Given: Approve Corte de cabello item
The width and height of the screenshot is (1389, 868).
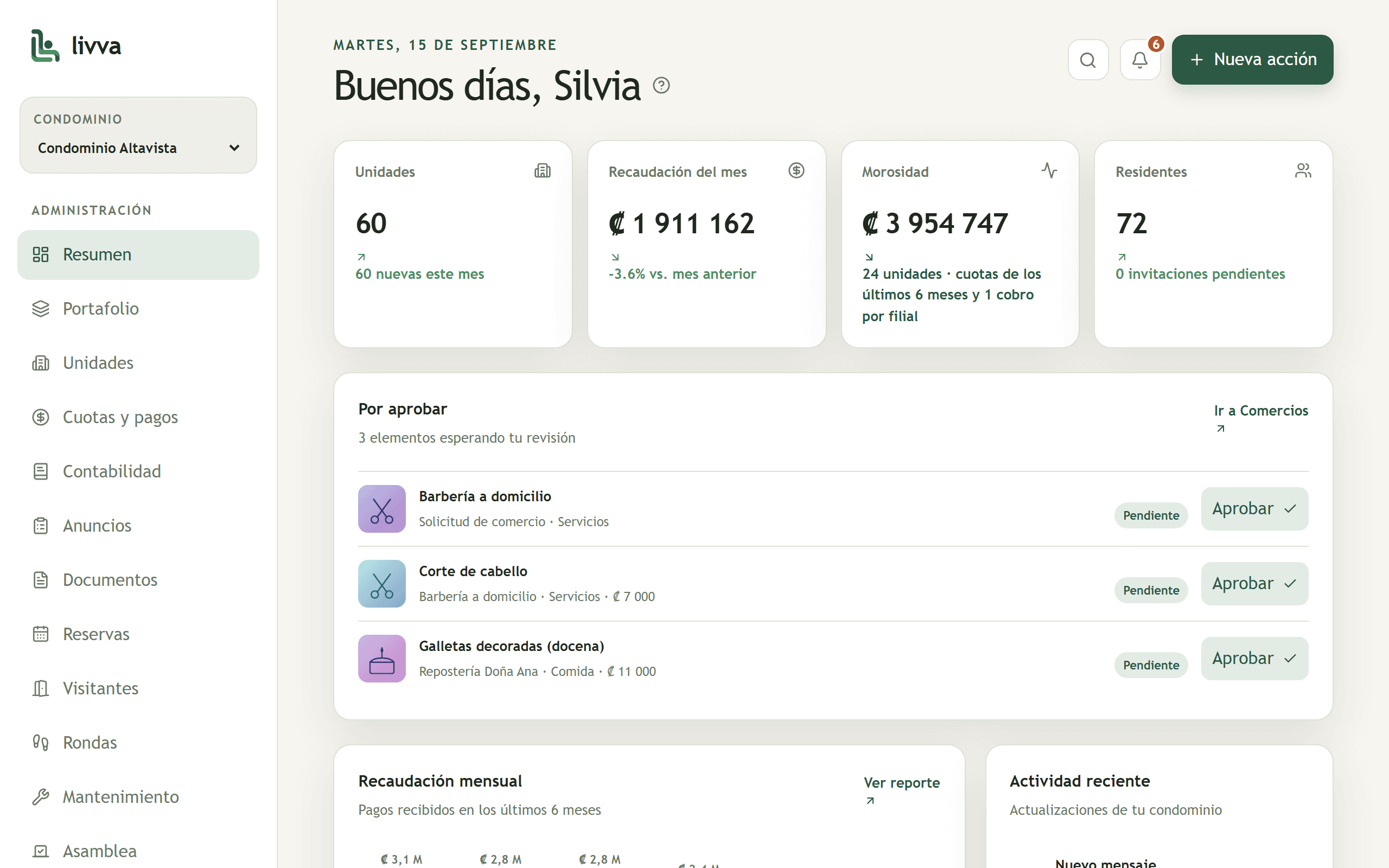Looking at the screenshot, I should tap(1254, 584).
